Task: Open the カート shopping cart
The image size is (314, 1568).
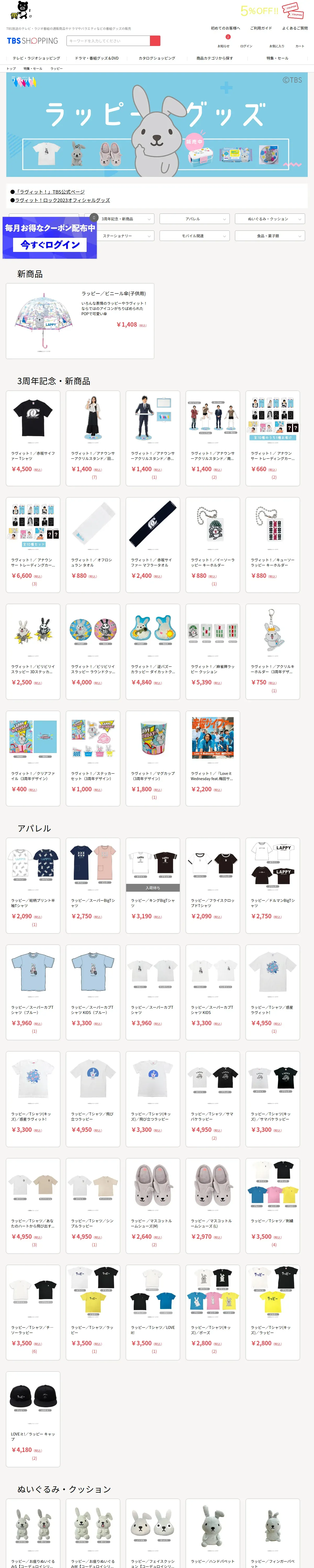Action: point(299,46)
